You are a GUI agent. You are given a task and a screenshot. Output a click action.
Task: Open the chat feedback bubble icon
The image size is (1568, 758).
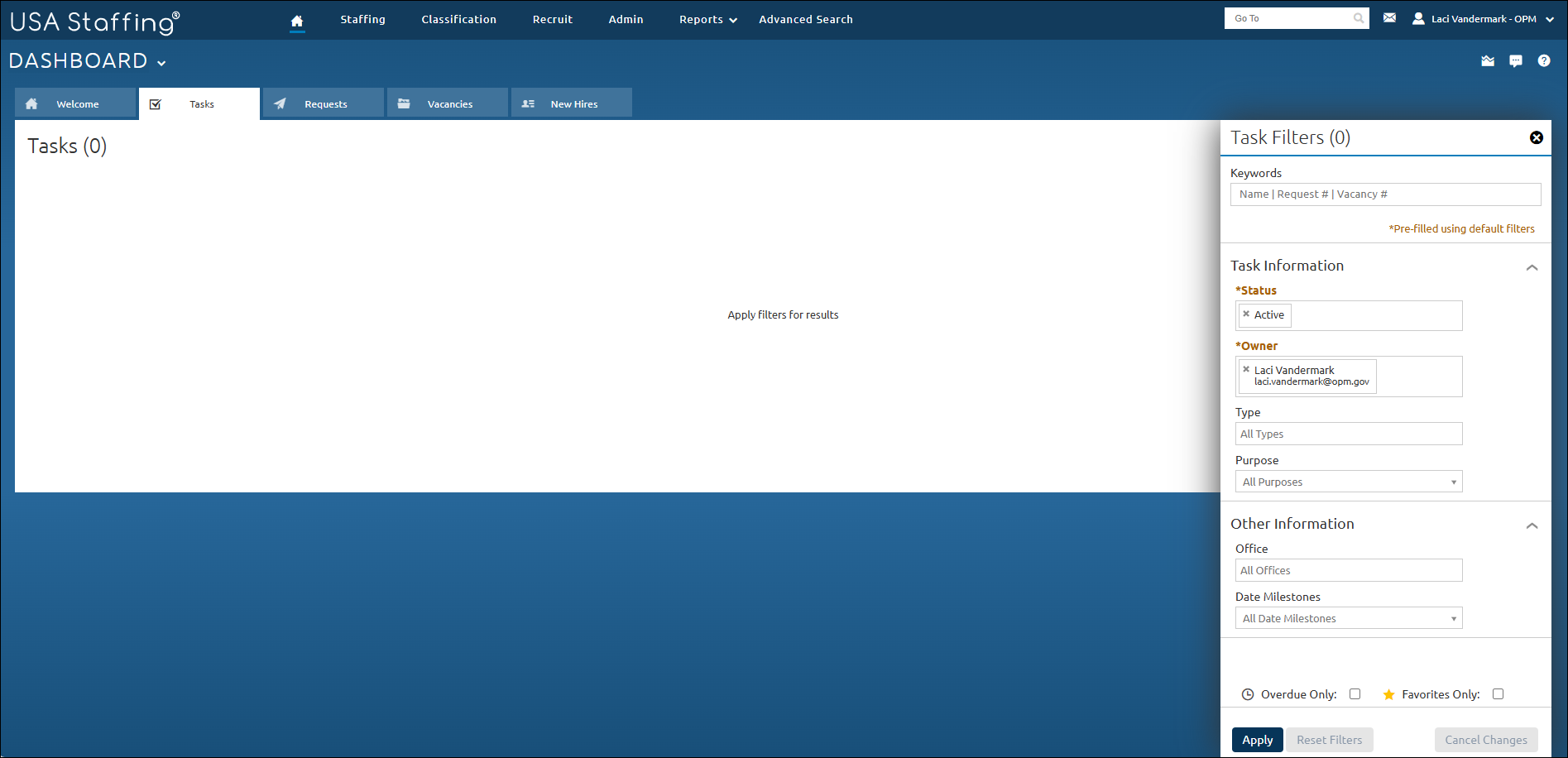[x=1515, y=61]
